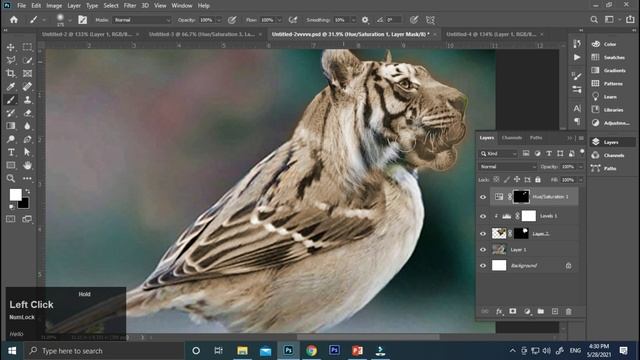Select the Eyedropper tool
The width and height of the screenshot is (640, 360).
click(x=11, y=87)
